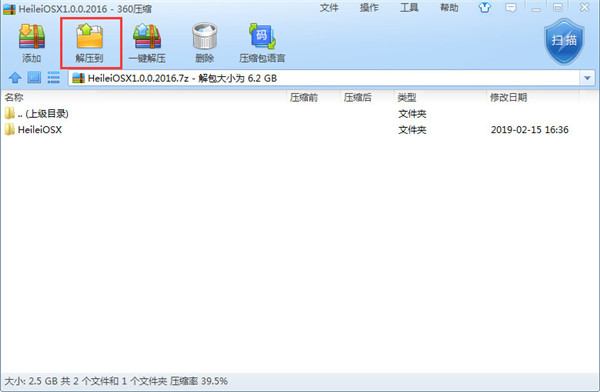Open the 工具 menu
Viewport: 600px width, 392px height.
click(x=409, y=8)
